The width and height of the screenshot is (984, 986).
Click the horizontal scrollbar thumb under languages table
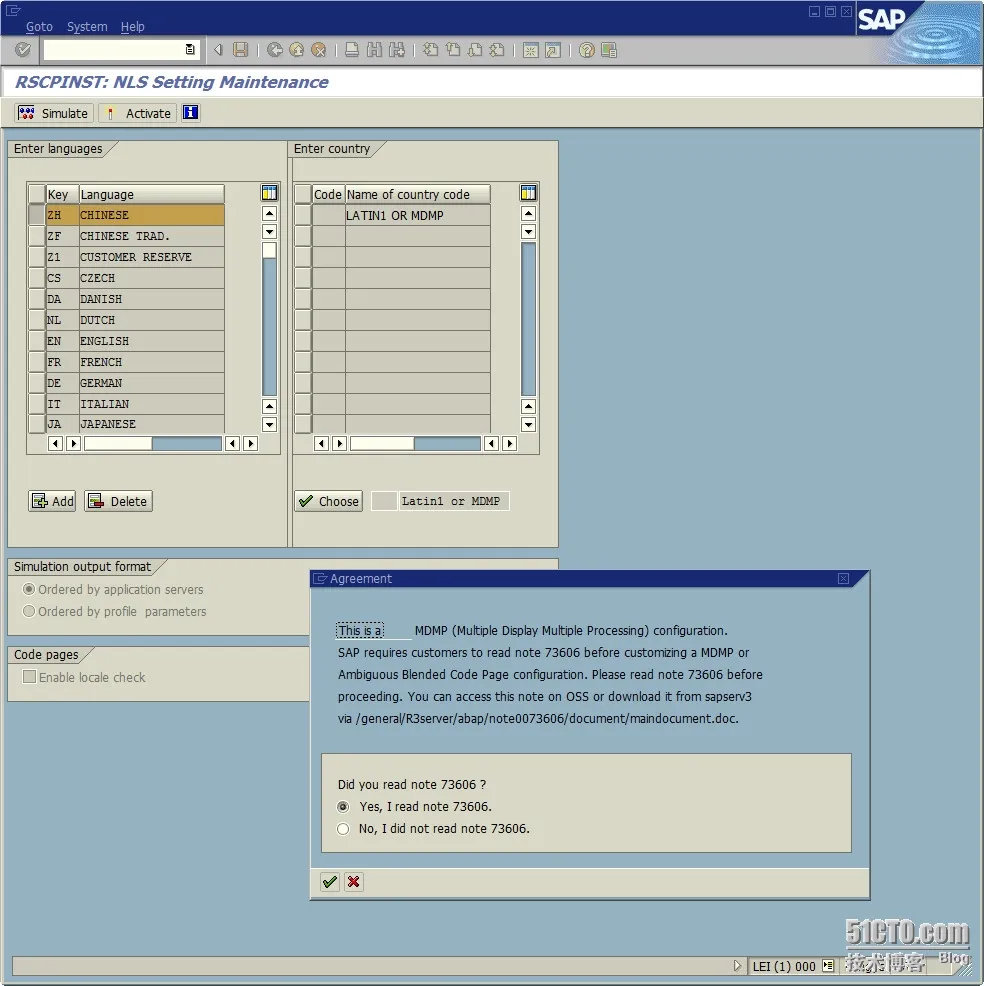(118, 443)
